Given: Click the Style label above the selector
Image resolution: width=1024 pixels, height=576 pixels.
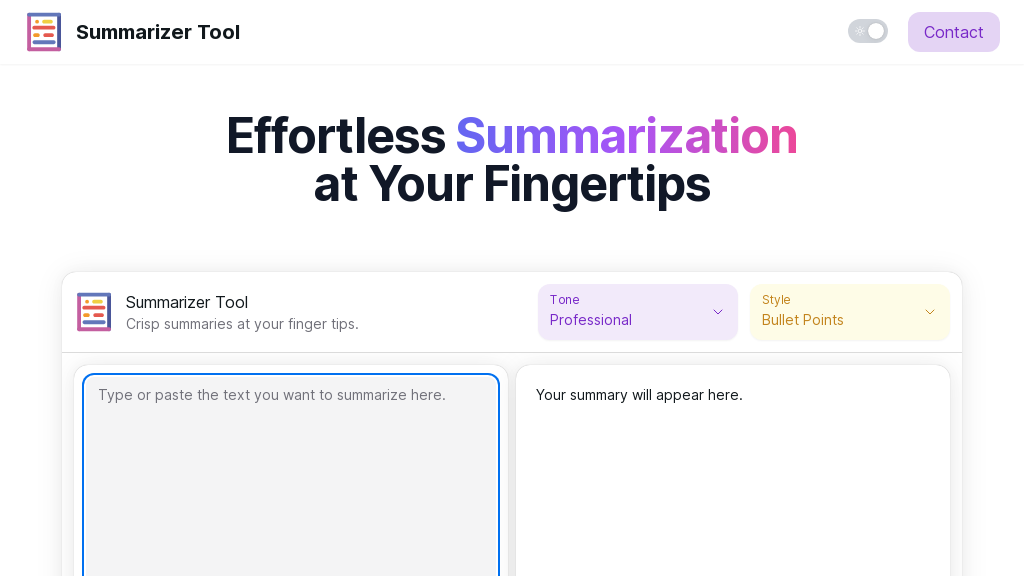Looking at the screenshot, I should (x=775, y=299).
